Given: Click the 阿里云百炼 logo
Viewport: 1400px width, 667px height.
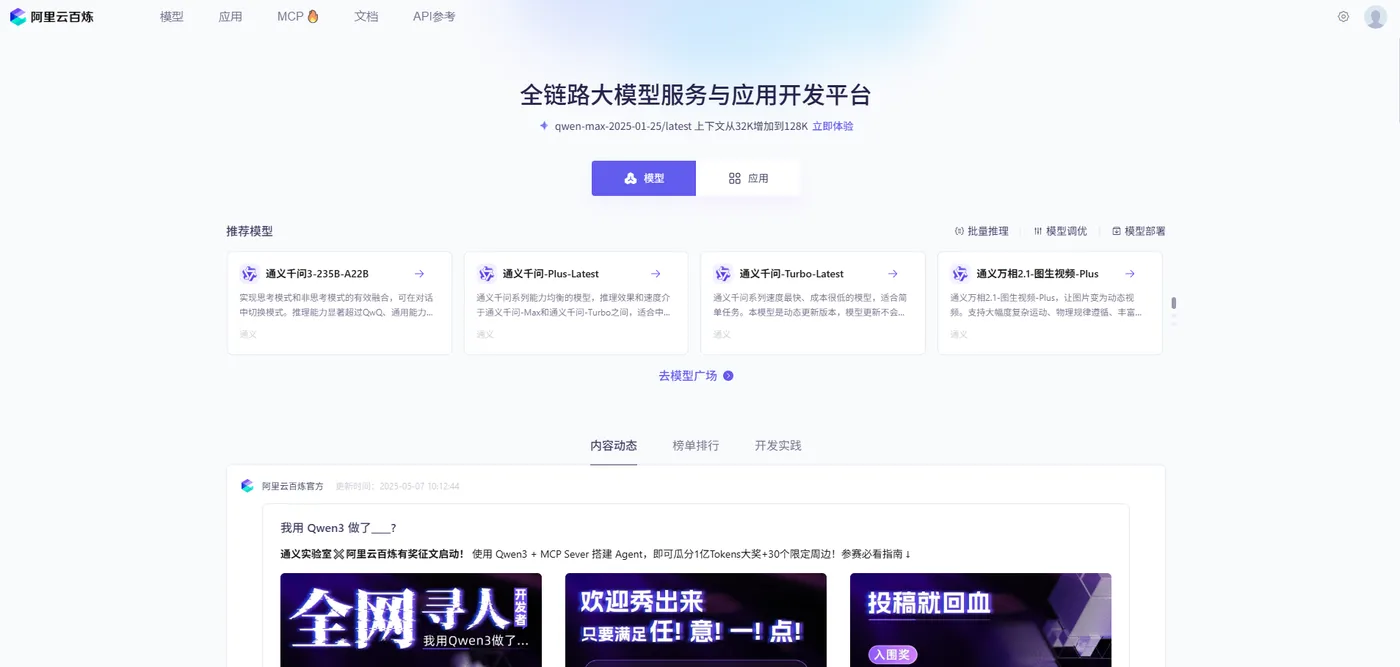Looking at the screenshot, I should (51, 17).
